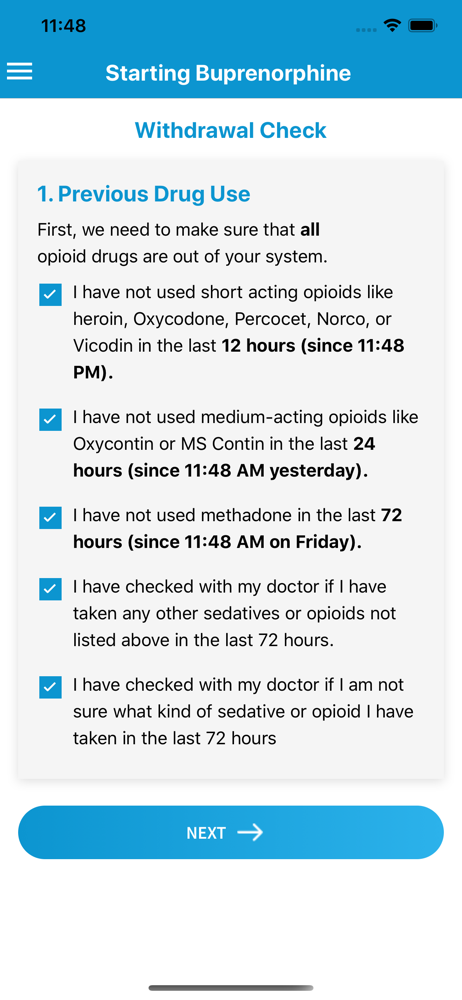Tap the 11:48 status bar clock
Image resolution: width=462 pixels, height=1000 pixels.
(x=63, y=26)
